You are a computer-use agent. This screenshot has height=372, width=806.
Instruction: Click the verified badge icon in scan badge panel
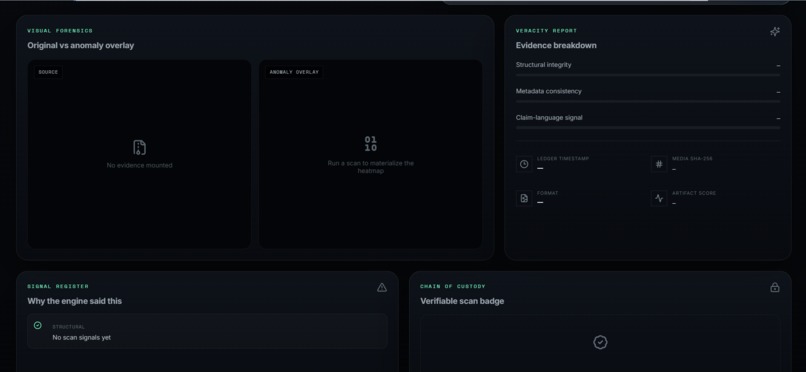600,342
